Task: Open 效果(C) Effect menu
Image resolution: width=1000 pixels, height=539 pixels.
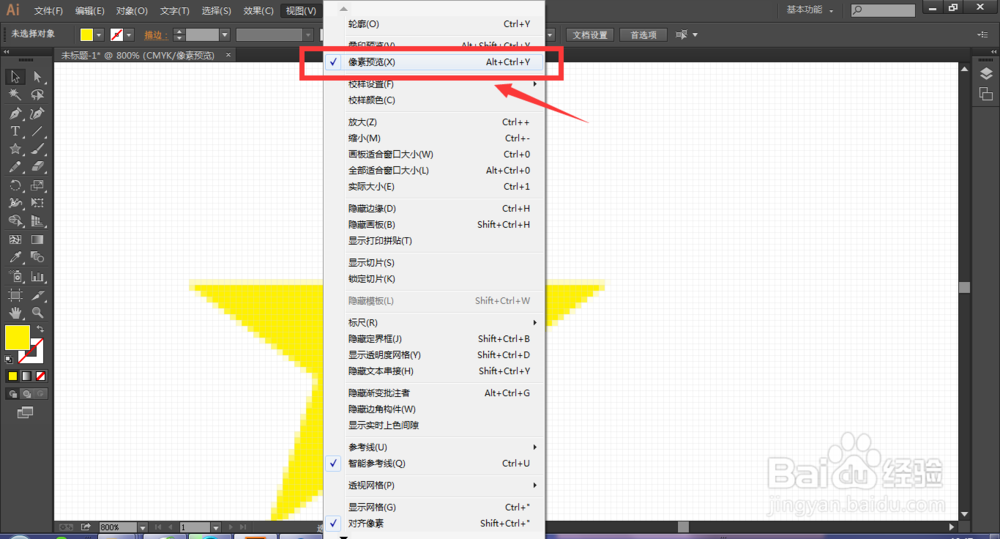Action: coord(258,11)
